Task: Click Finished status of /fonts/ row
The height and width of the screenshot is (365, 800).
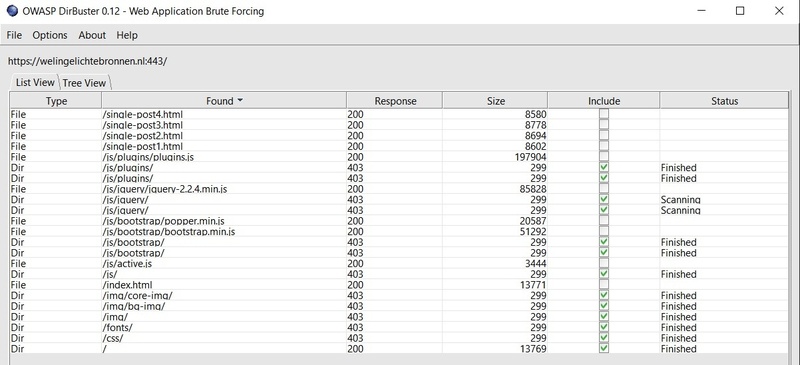Action: pyautogui.click(x=678, y=327)
